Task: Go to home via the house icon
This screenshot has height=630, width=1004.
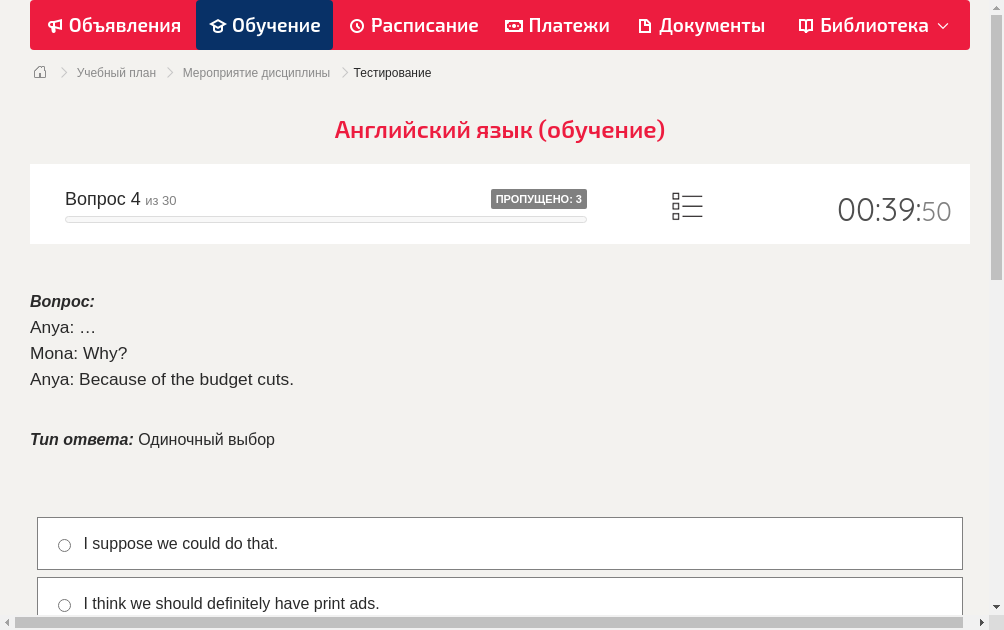Action: pyautogui.click(x=40, y=72)
